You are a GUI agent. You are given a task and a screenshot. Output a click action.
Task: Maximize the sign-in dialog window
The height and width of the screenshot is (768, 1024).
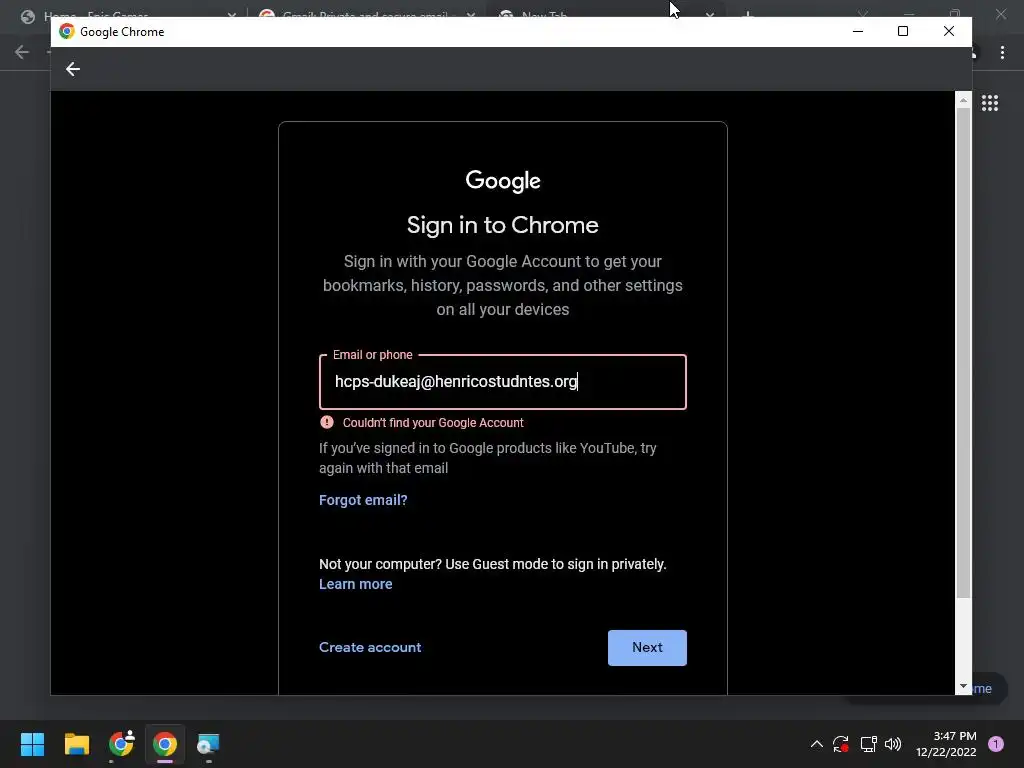(903, 31)
